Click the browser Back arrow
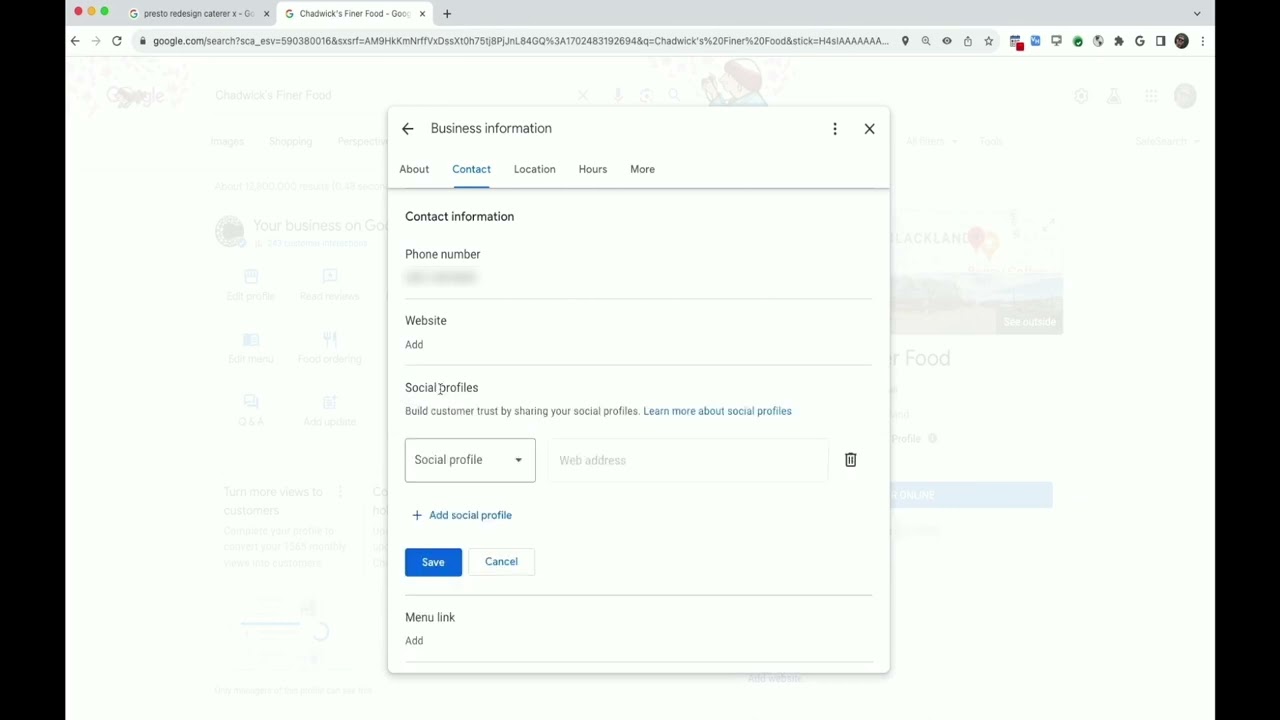 pos(75,41)
